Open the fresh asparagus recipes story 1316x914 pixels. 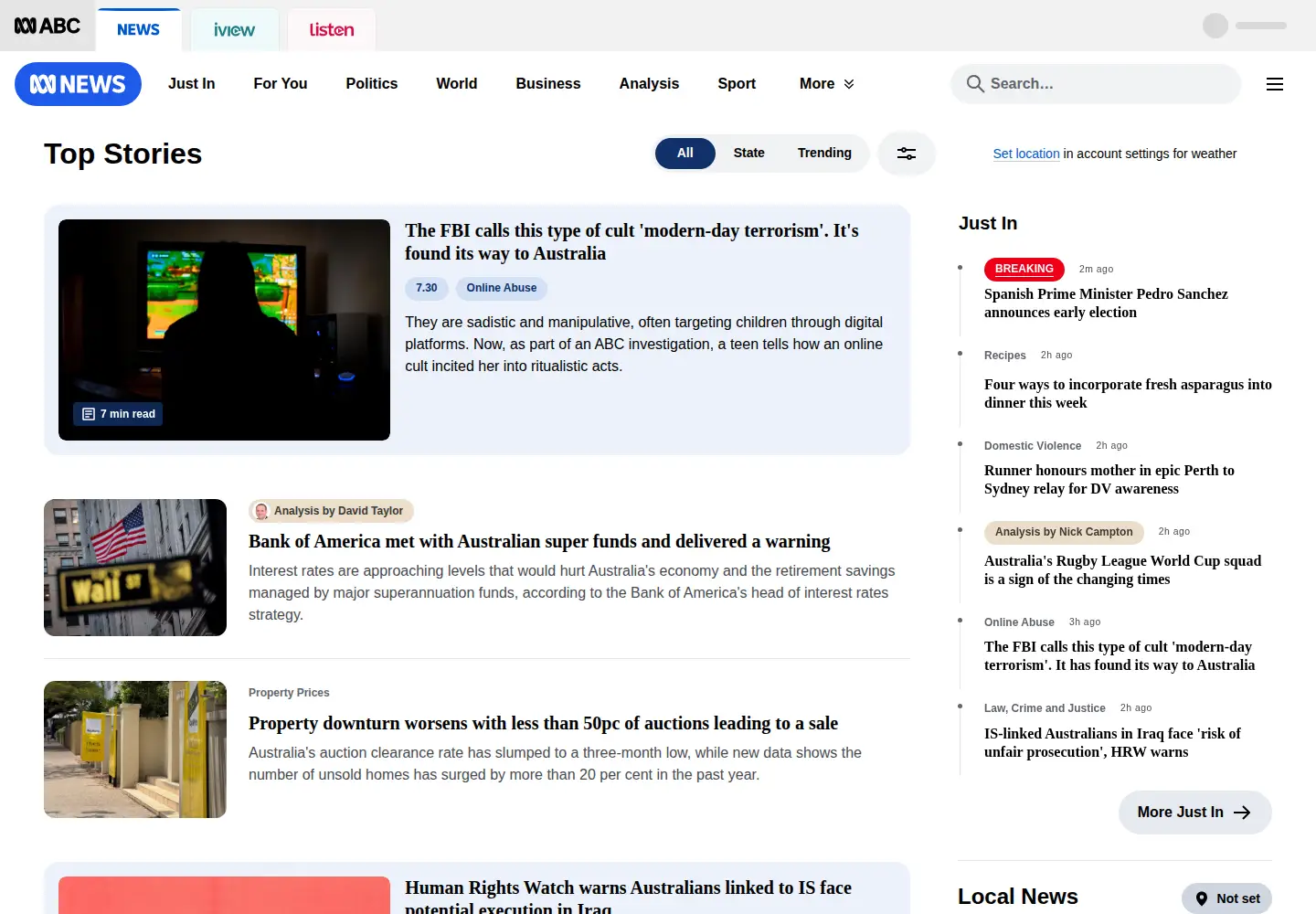1128,394
